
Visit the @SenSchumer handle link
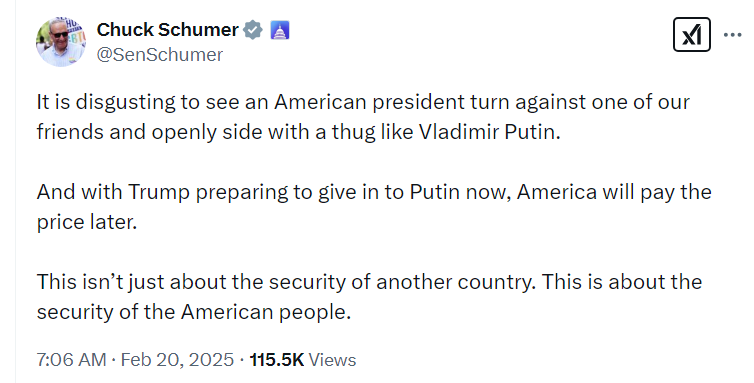(x=160, y=55)
